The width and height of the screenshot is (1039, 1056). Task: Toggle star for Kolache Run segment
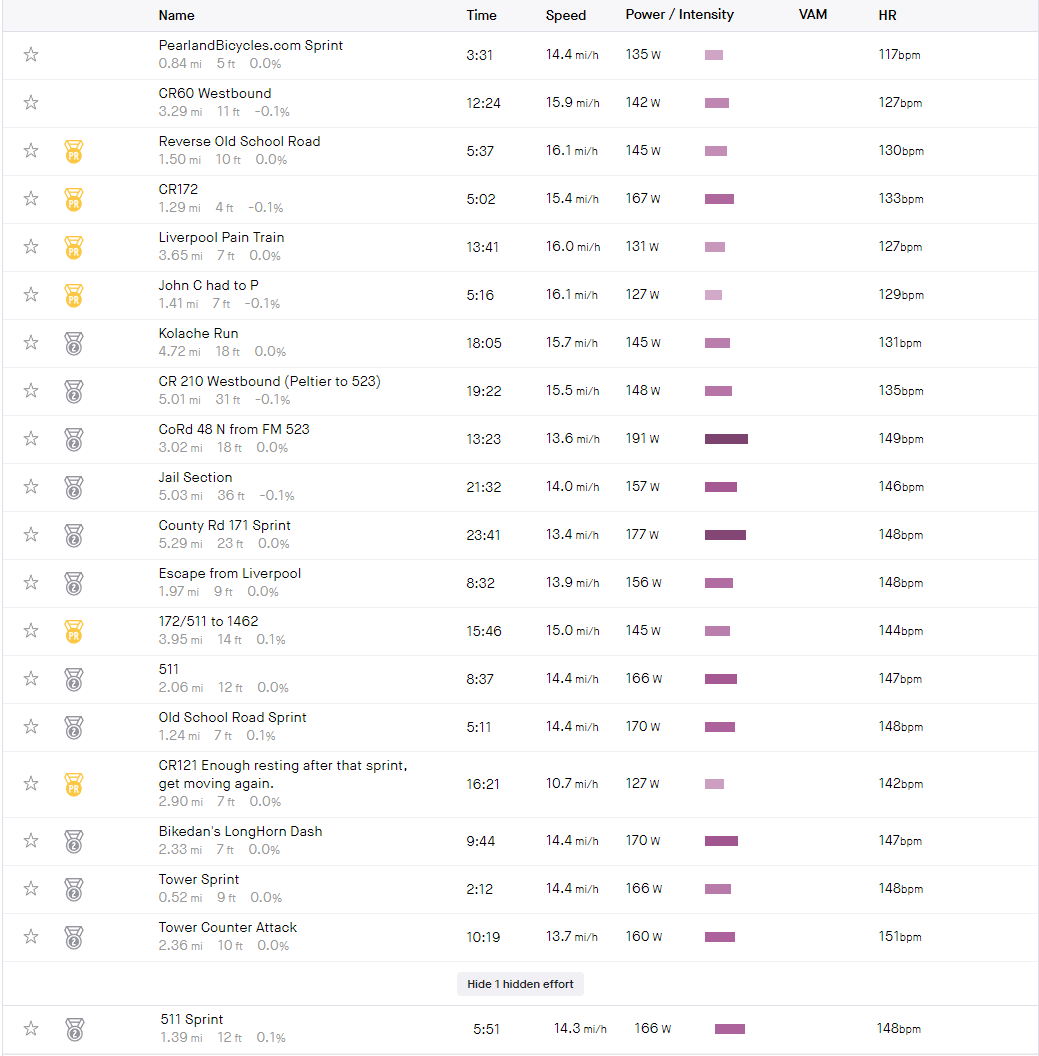pos(31,343)
